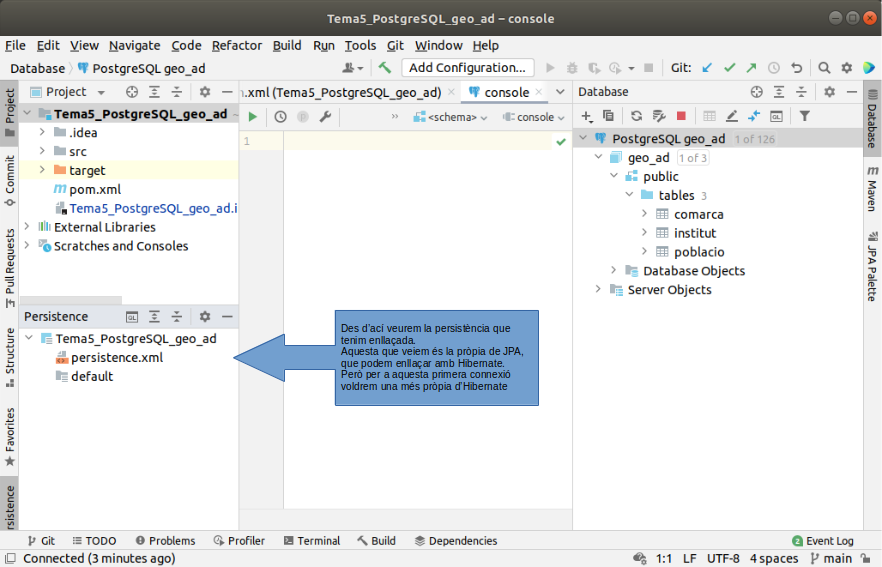Image resolution: width=882 pixels, height=567 pixels.
Task: Open the Maven side tab
Action: [x=872, y=188]
